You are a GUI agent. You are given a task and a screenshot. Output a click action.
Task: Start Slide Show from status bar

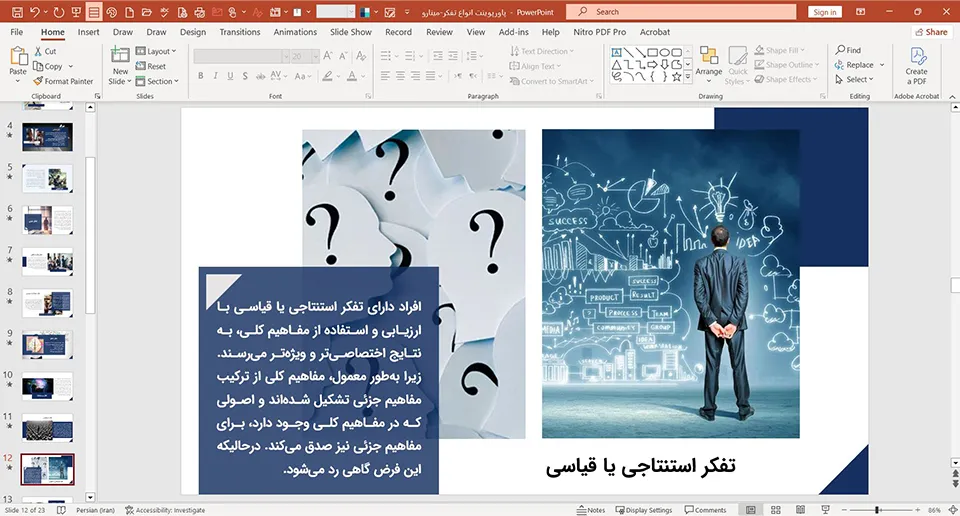click(825, 510)
